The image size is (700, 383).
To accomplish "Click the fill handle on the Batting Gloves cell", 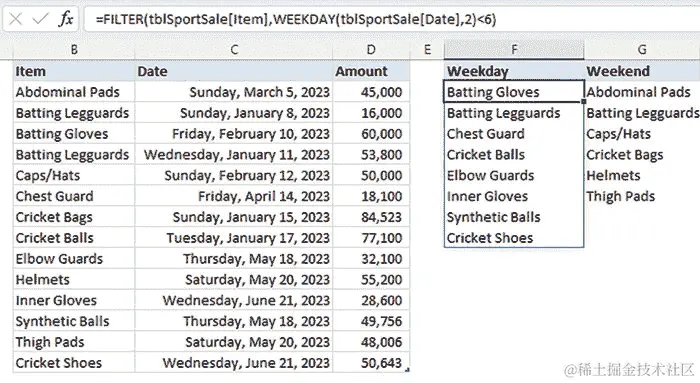I will [583, 102].
